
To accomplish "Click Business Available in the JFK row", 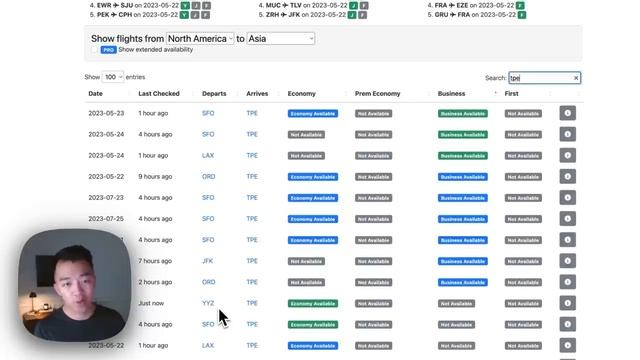I will pos(462,261).
